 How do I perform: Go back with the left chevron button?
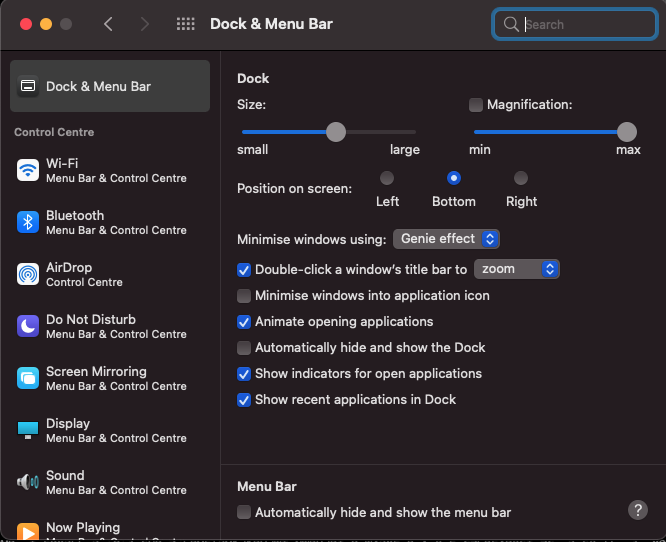[108, 24]
